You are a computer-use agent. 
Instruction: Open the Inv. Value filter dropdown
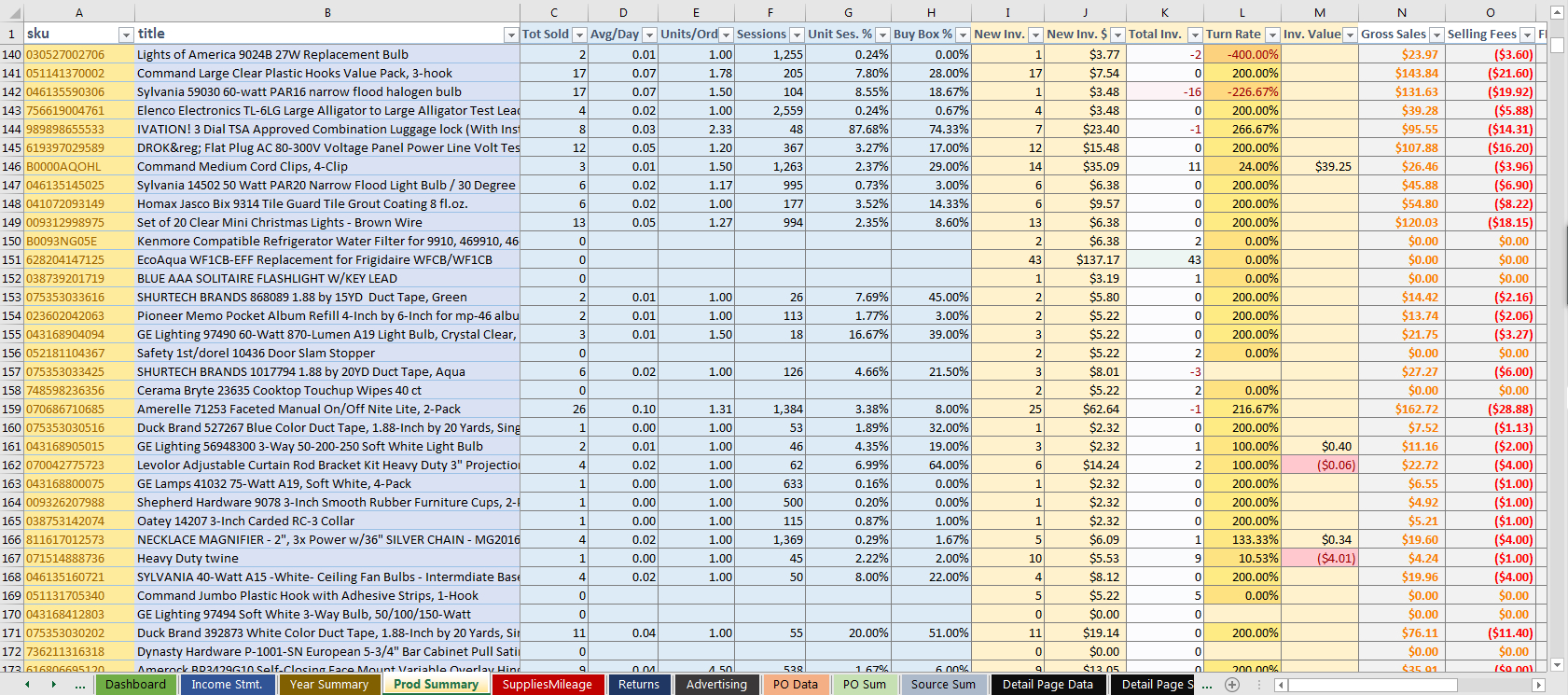(x=1350, y=35)
